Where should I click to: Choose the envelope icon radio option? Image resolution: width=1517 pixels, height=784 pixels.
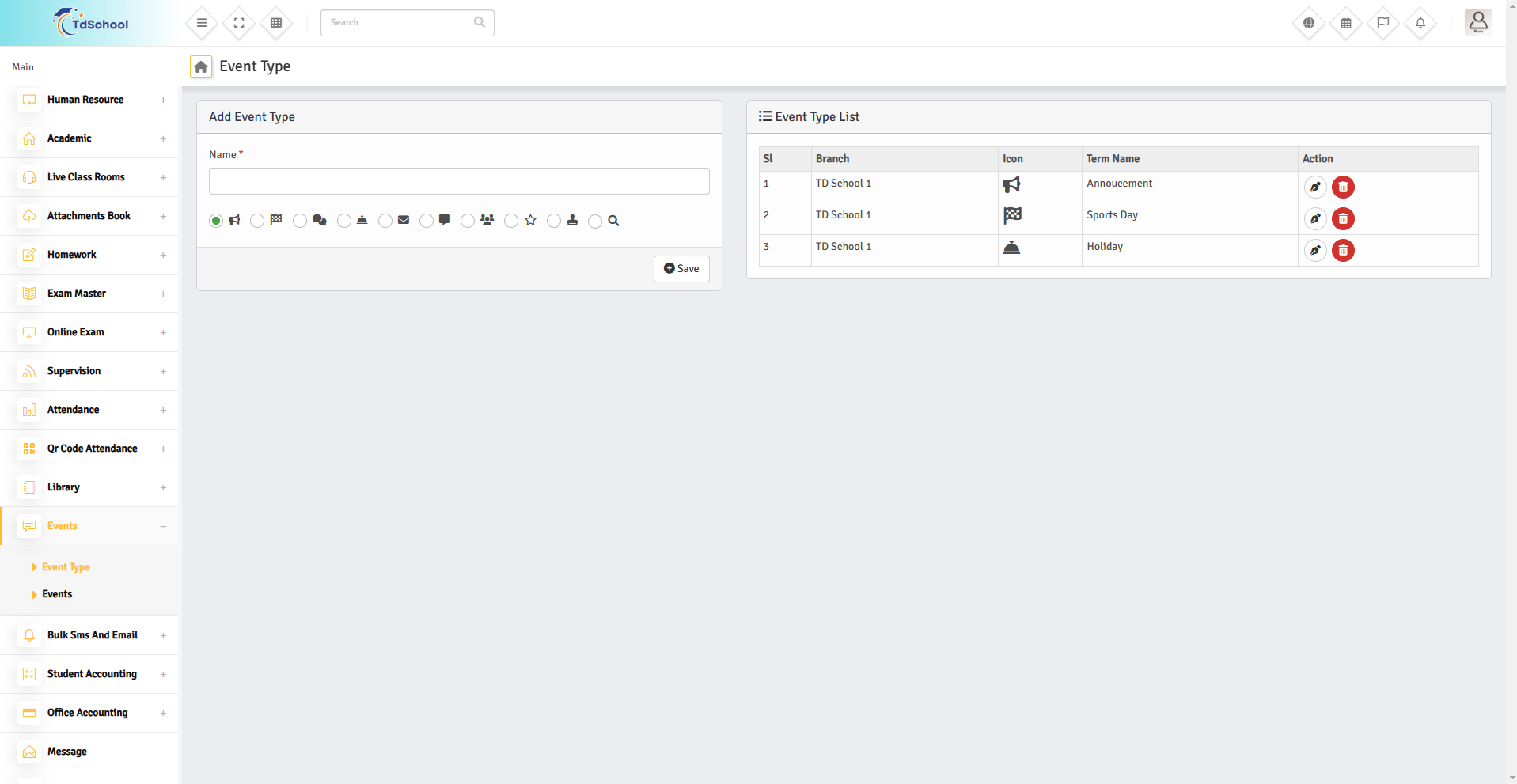[385, 222]
